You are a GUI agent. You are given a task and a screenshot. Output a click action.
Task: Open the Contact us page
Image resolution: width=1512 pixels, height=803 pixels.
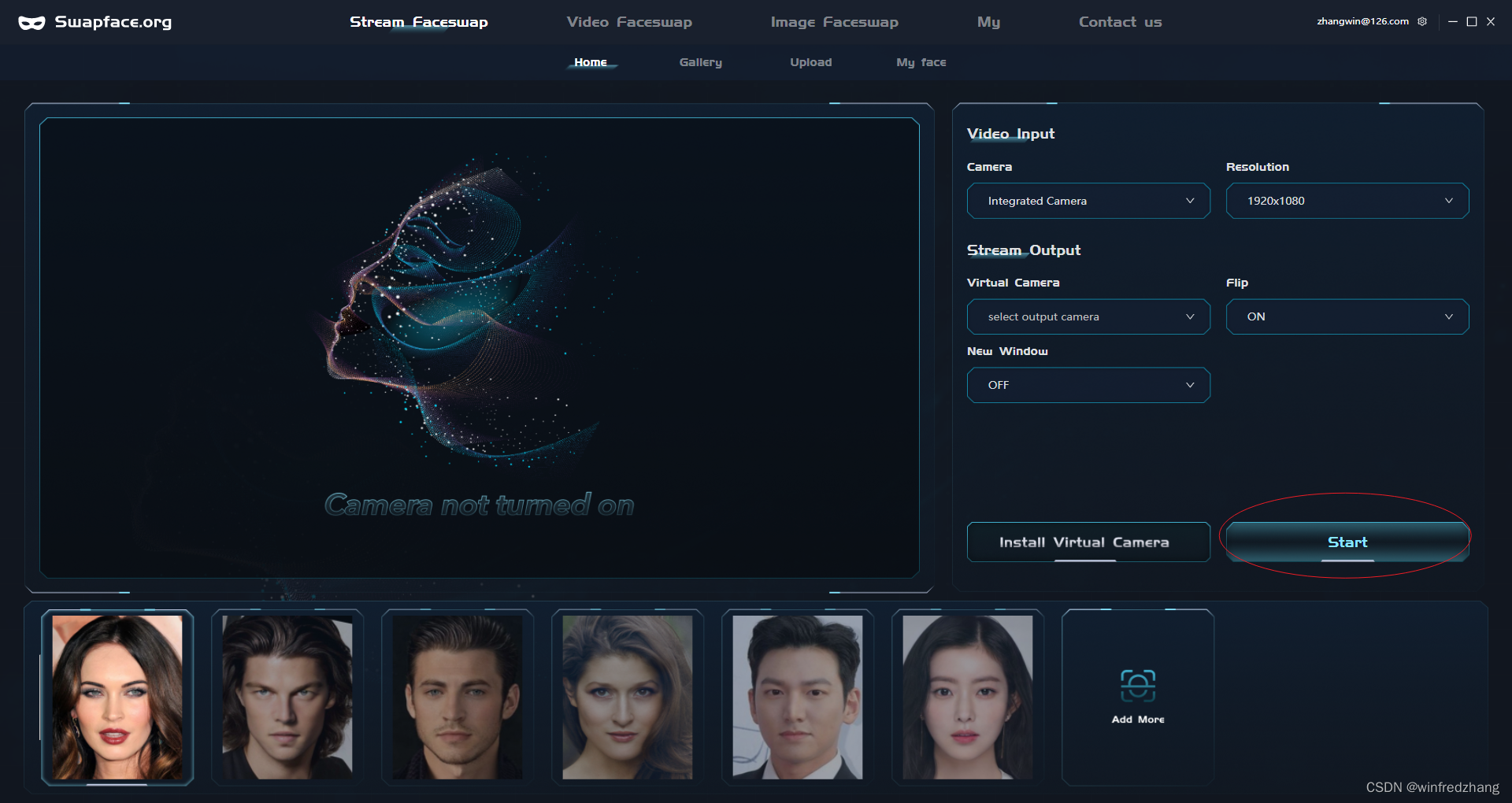point(1120,22)
